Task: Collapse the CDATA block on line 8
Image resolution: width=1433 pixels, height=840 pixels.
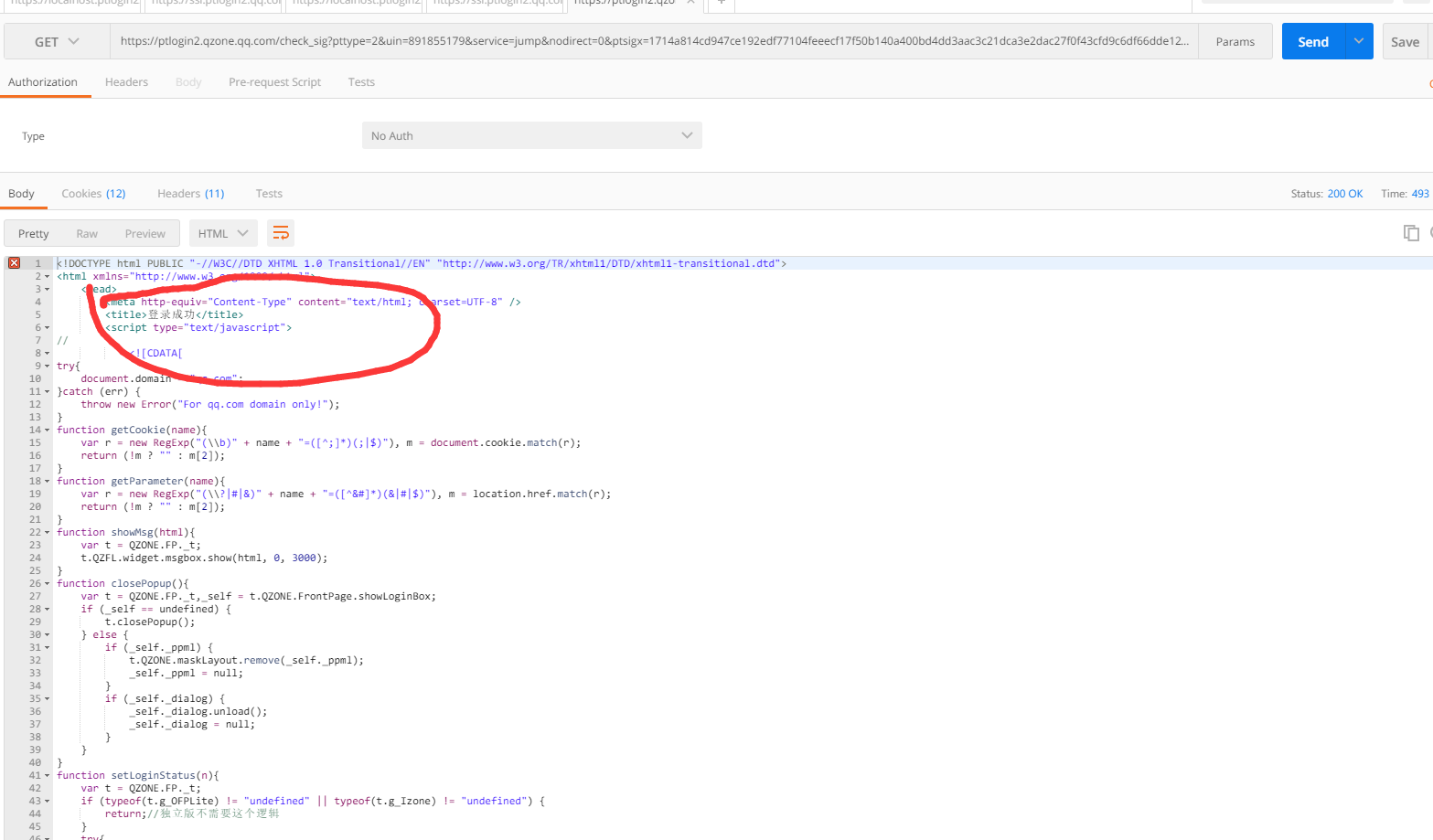Action: [48, 353]
